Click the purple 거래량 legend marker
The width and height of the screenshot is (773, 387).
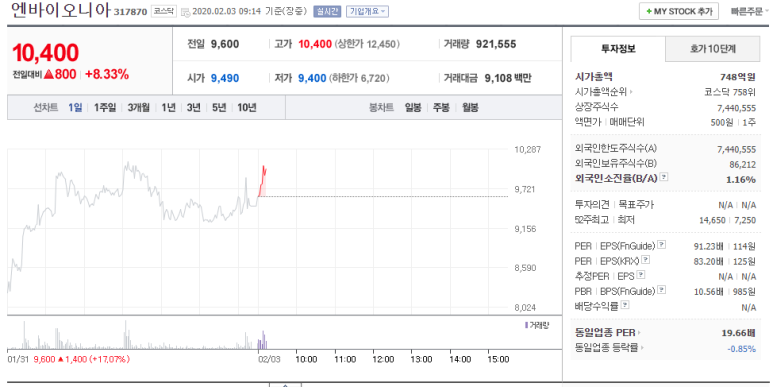pos(526,325)
